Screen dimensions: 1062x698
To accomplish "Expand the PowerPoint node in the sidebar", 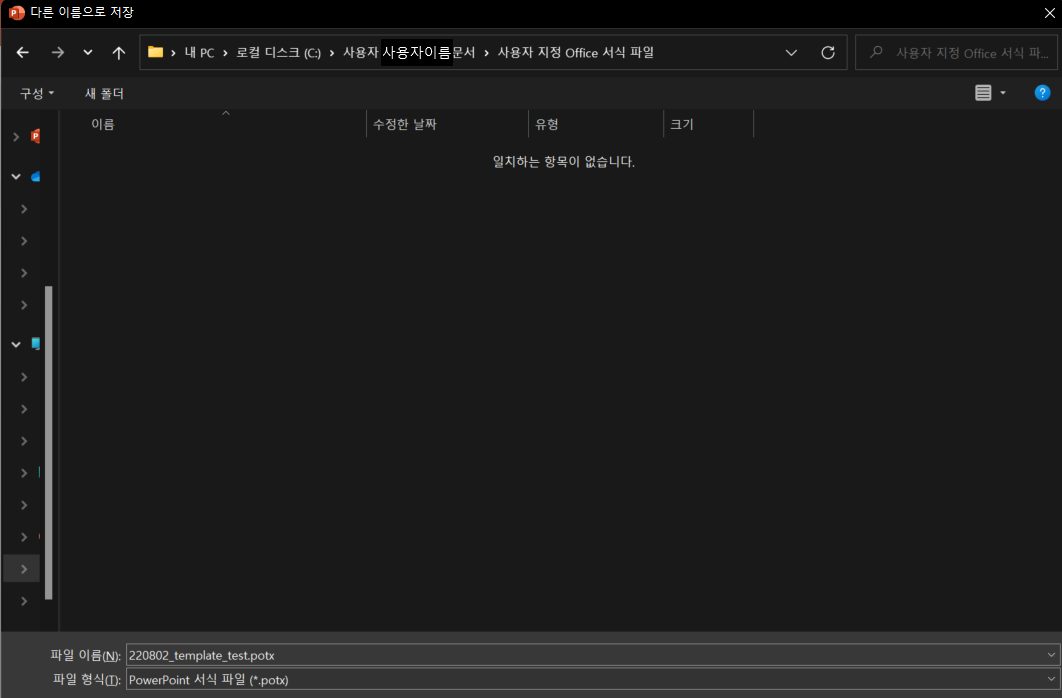I will (x=16, y=137).
